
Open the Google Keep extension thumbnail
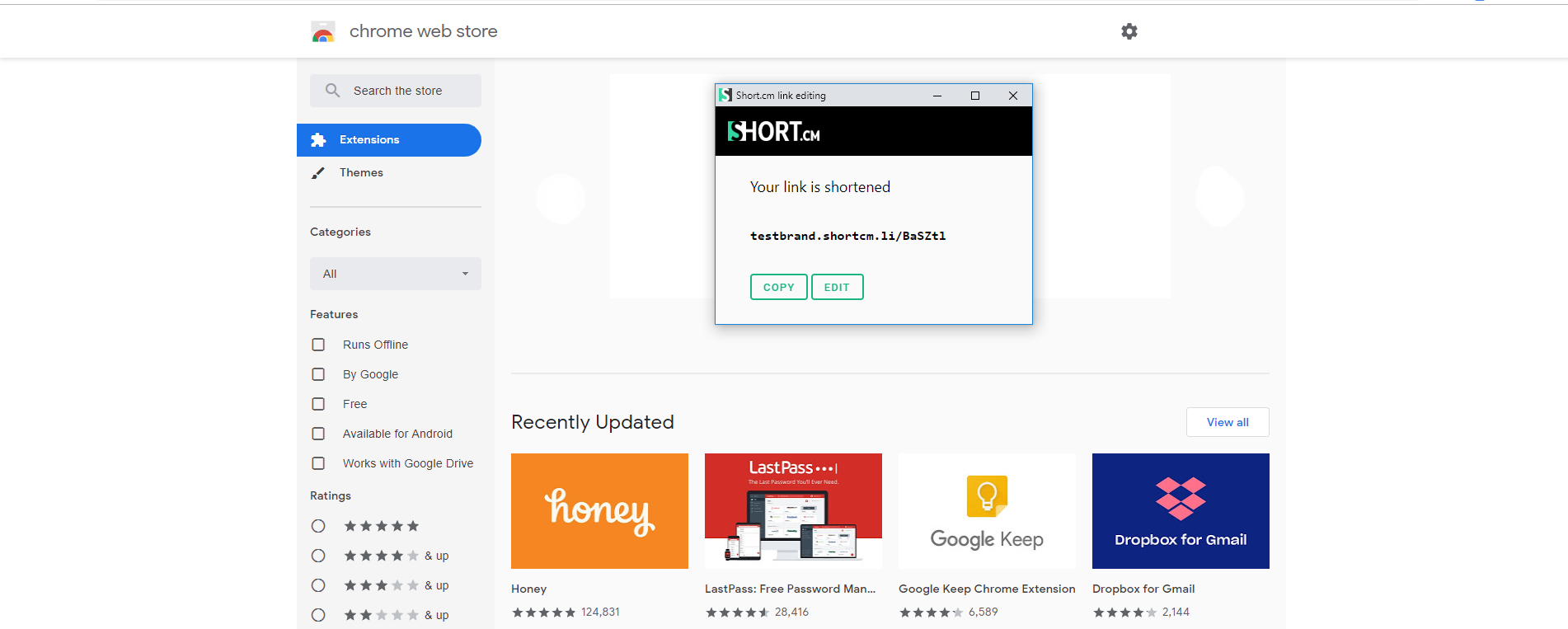(x=987, y=511)
